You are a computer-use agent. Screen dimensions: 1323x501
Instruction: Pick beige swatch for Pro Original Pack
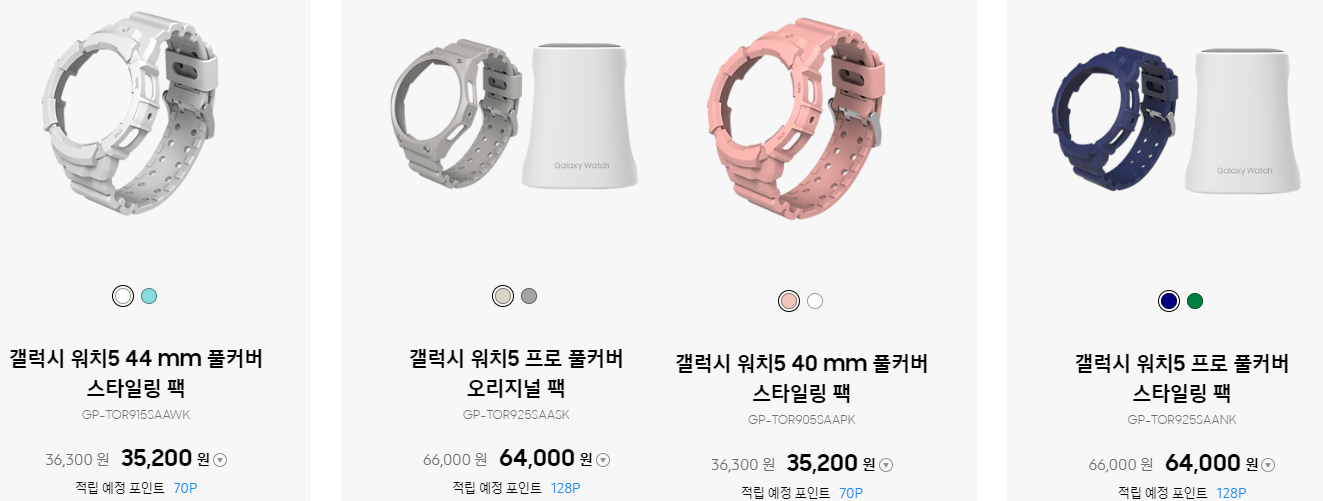[x=503, y=296]
